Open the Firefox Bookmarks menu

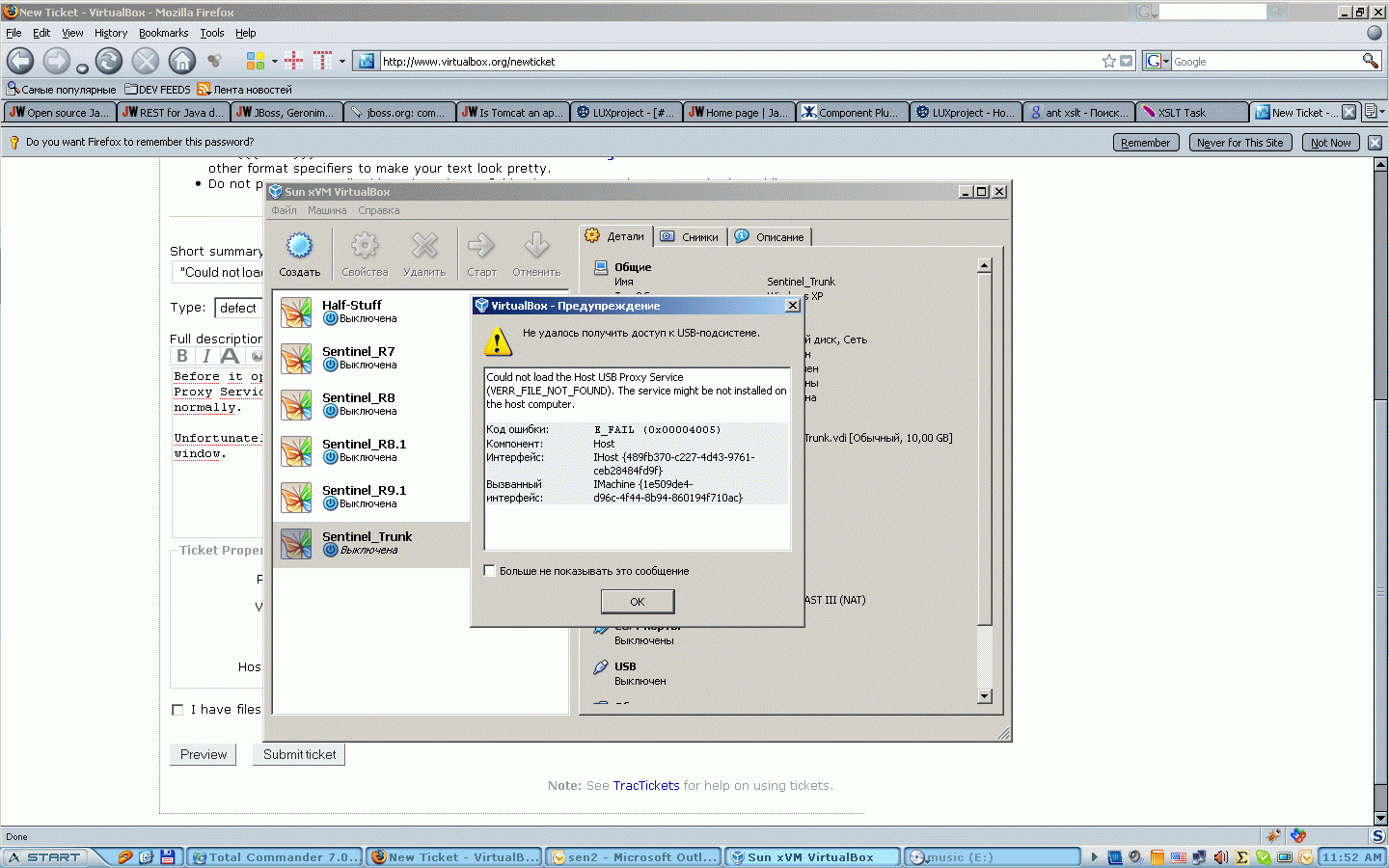(164, 33)
